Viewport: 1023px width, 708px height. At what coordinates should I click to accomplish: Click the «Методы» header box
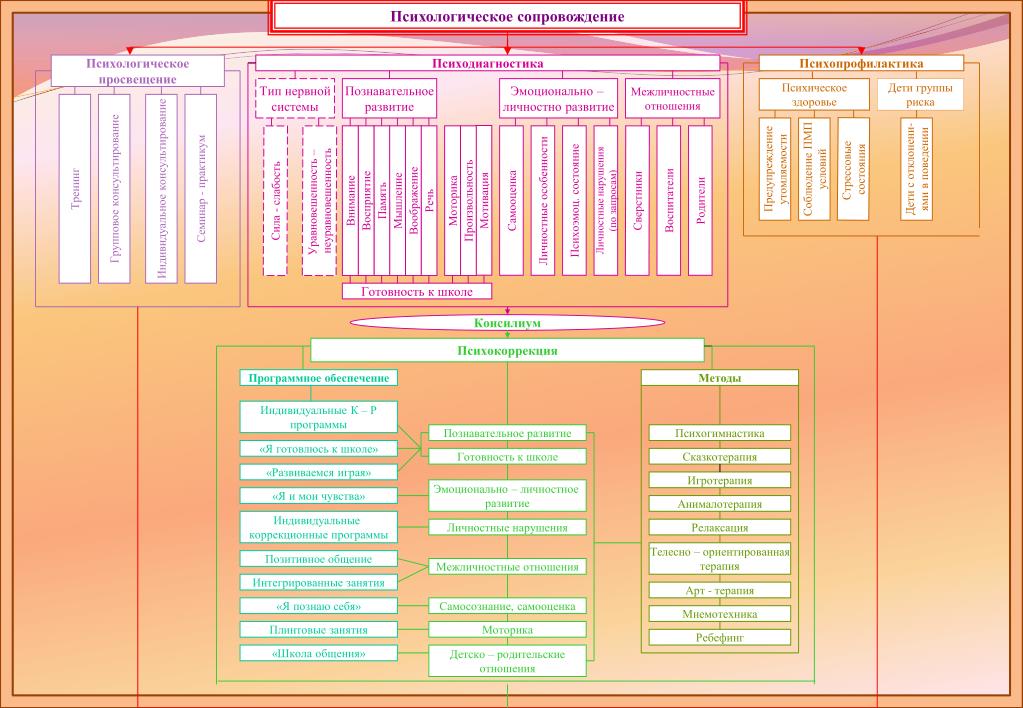pyautogui.click(x=720, y=378)
